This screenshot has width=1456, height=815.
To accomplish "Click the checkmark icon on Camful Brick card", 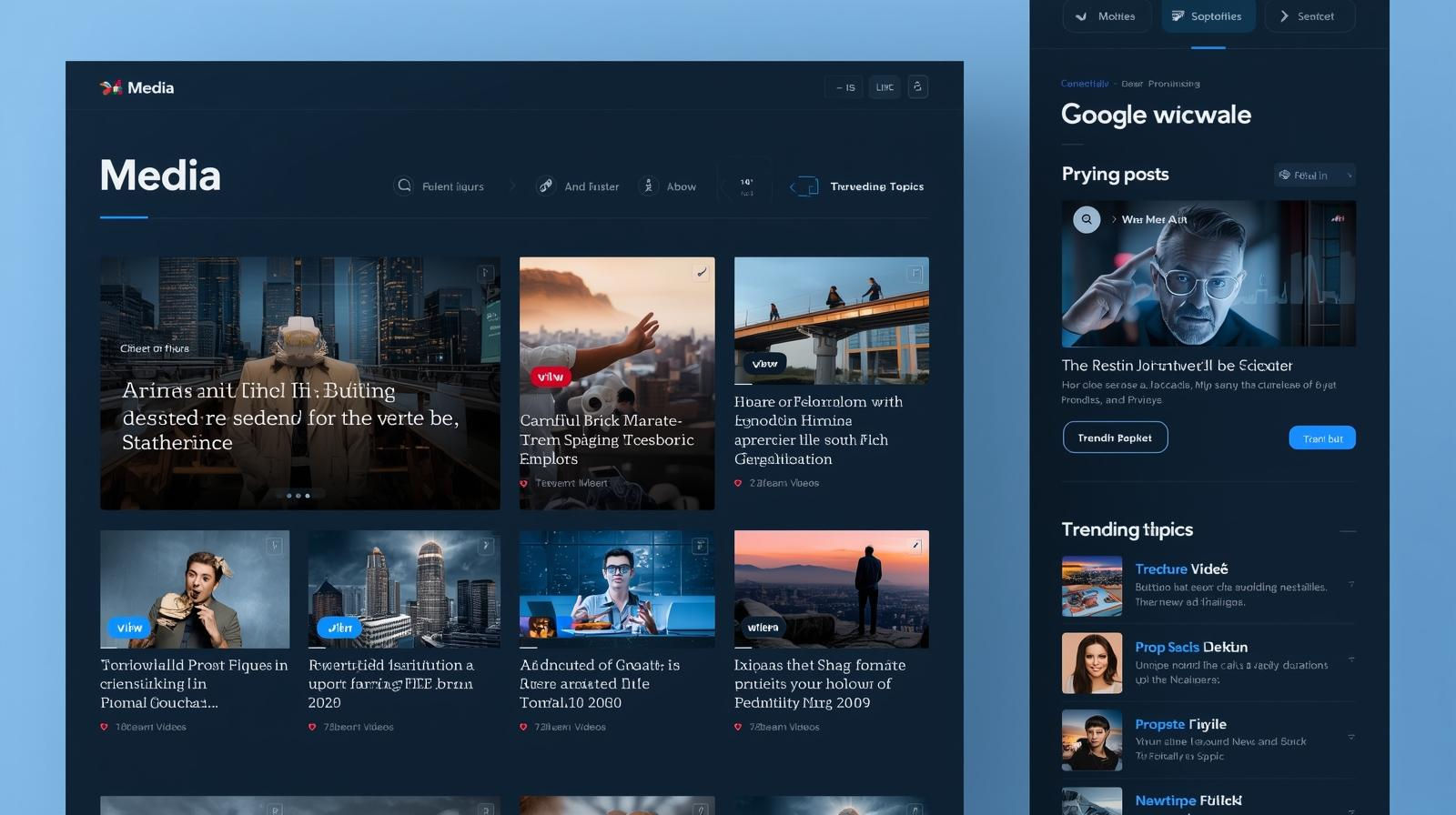I will [701, 272].
